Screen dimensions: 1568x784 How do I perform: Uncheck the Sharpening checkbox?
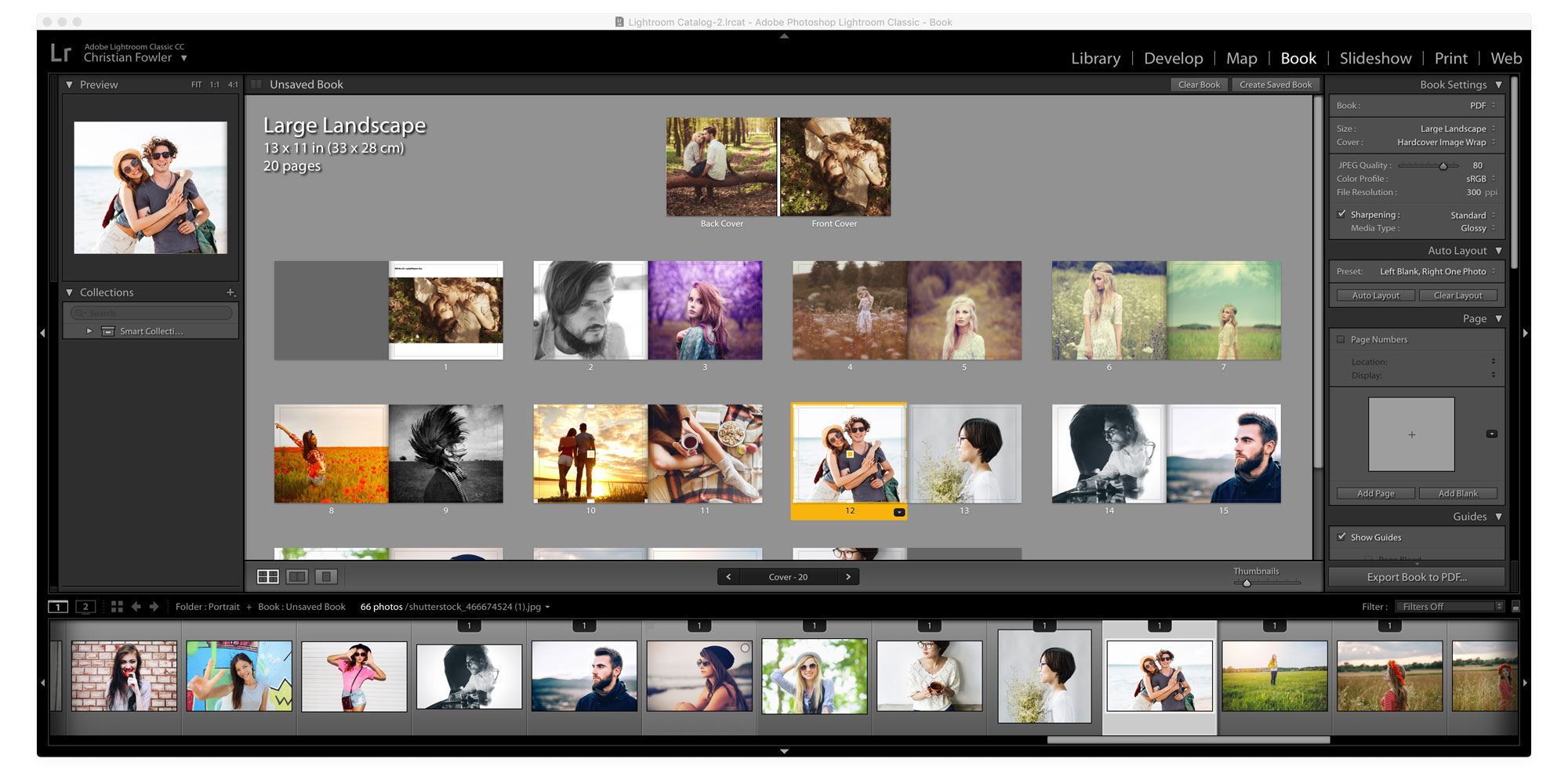(x=1341, y=214)
